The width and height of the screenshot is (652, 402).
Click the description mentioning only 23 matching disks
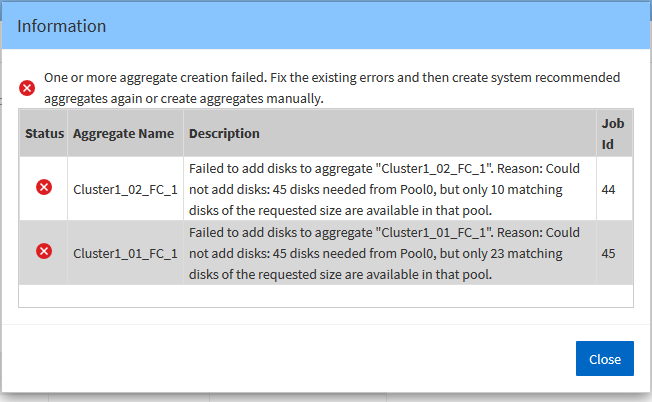388,252
